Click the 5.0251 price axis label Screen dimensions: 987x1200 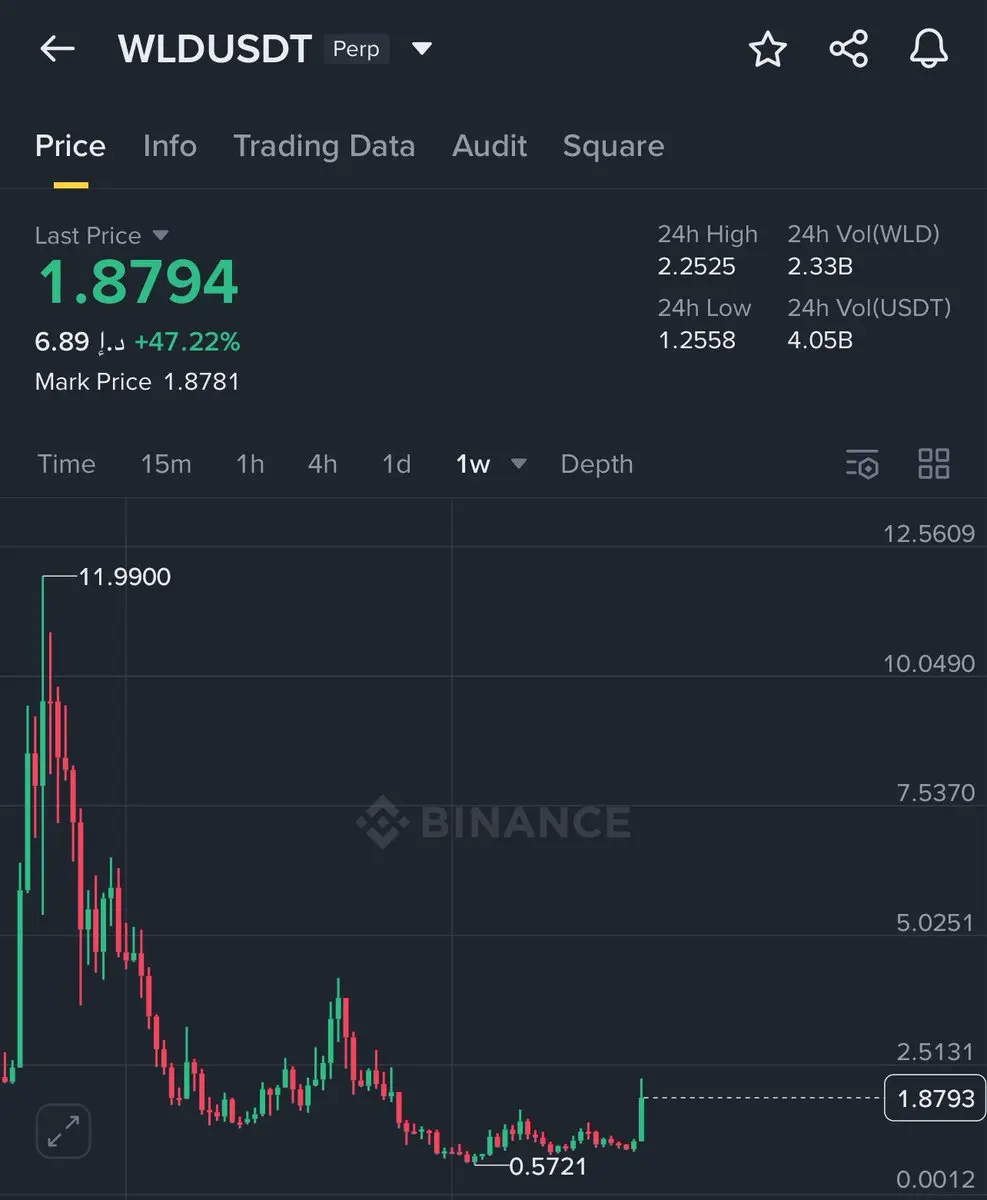tap(935, 922)
